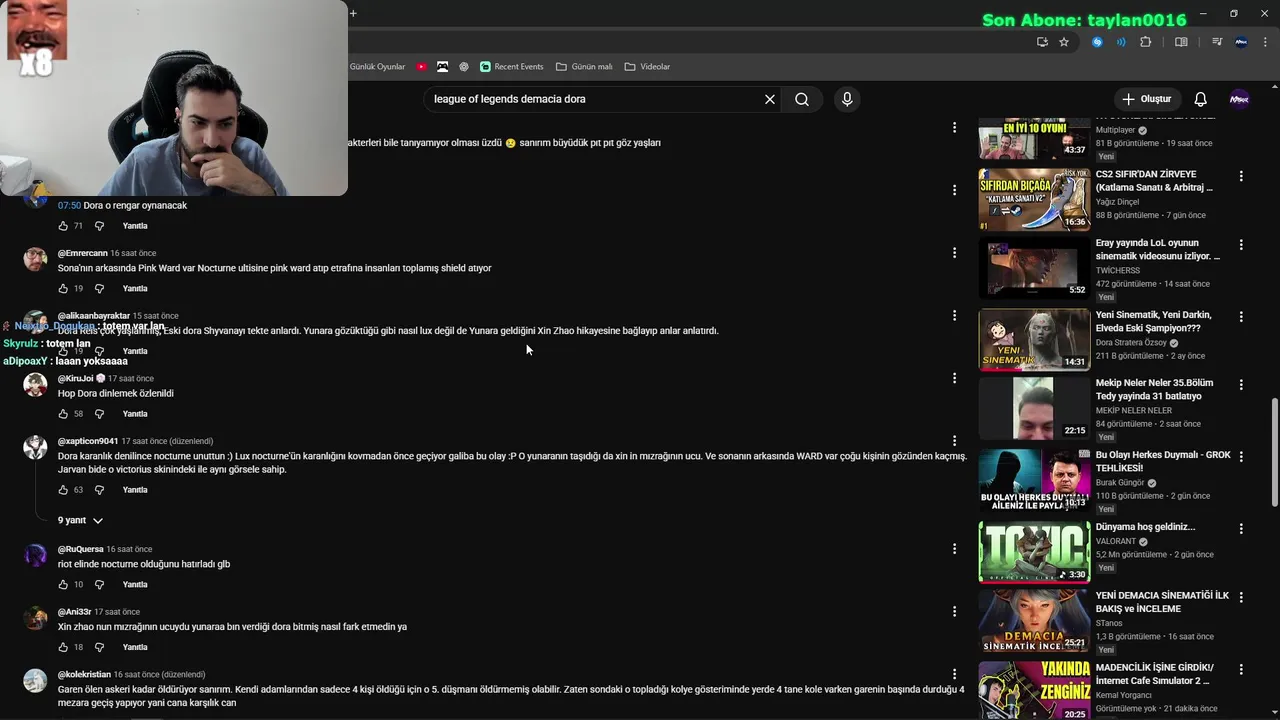Dislike the 'Dora o rengar oynanacak' comment
Screen dimensions: 1280x720
[x=99, y=226]
